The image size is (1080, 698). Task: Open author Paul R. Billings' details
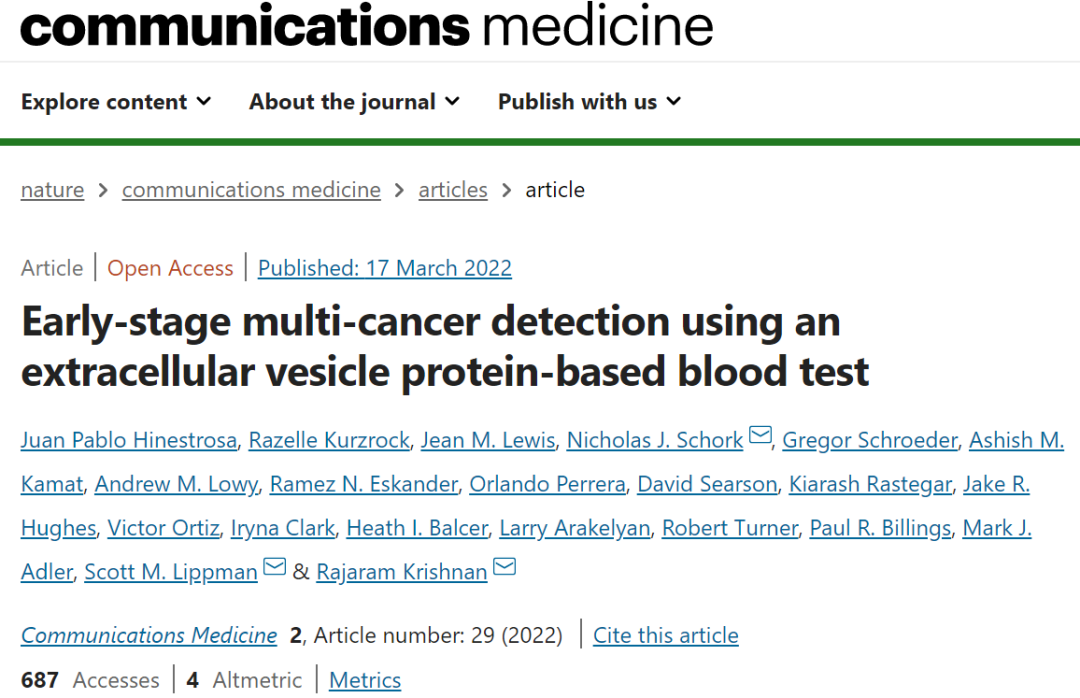(881, 528)
